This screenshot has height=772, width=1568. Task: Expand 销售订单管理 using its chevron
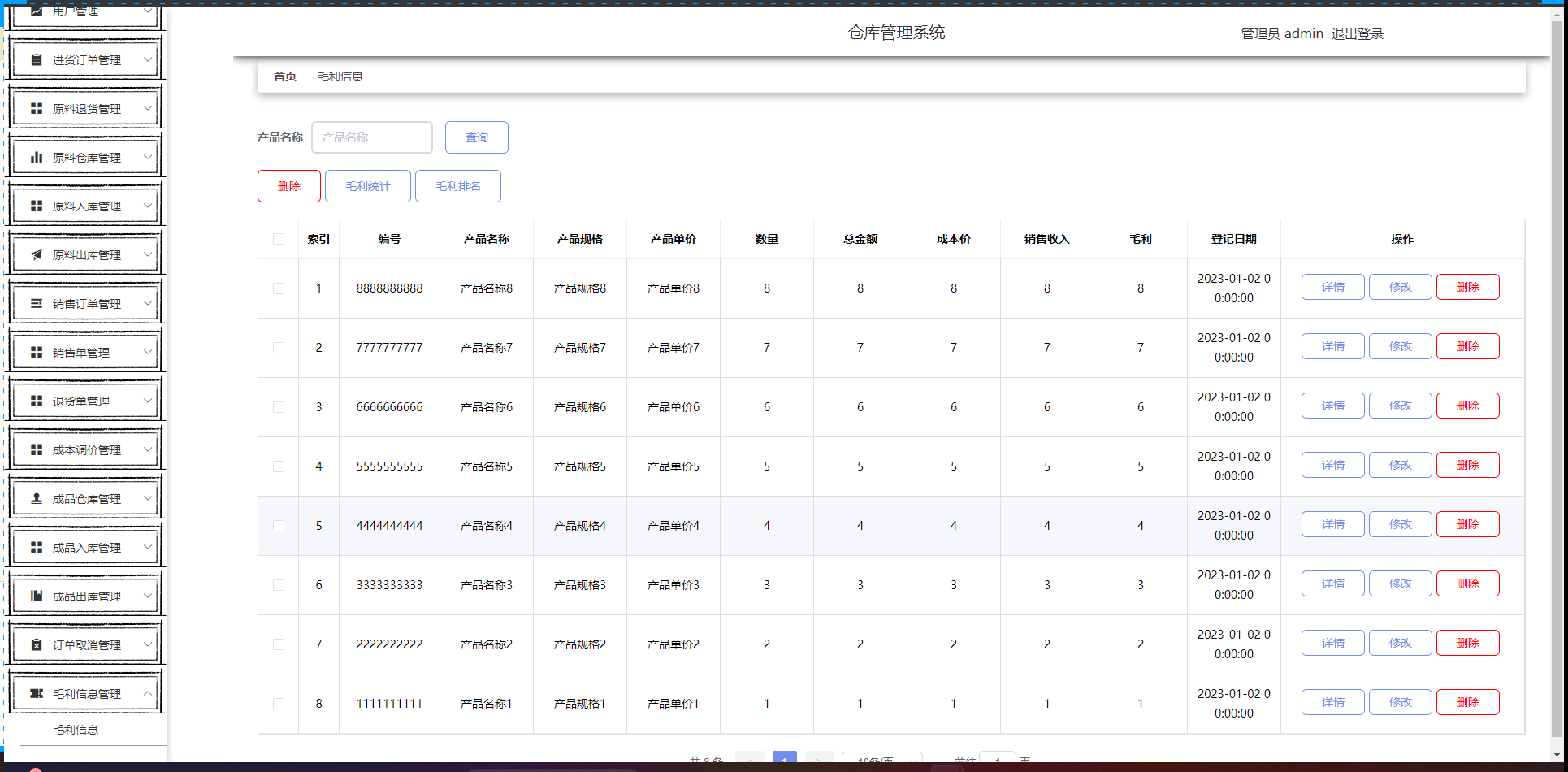pyautogui.click(x=147, y=303)
